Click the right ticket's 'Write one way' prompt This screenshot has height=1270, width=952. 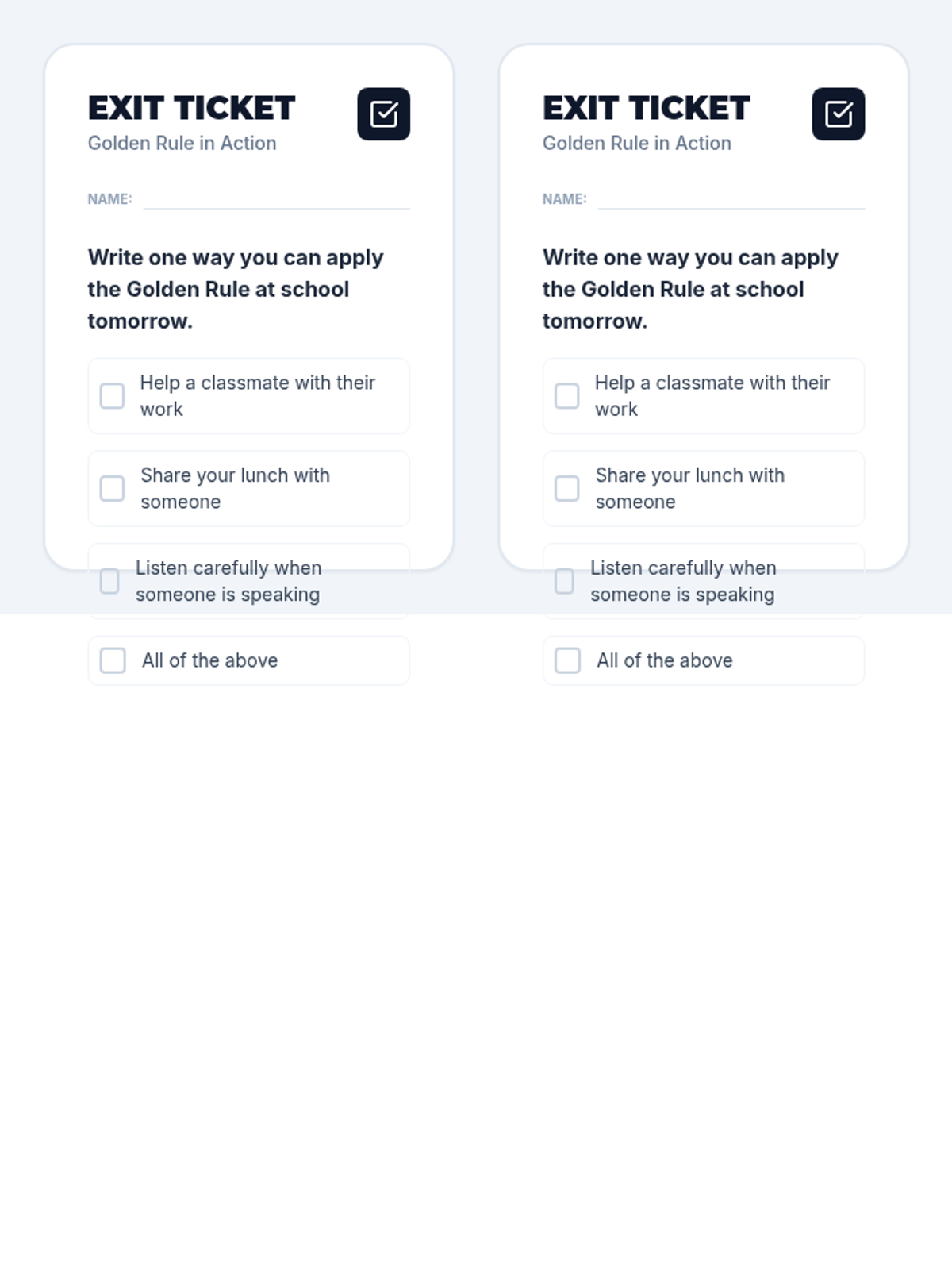689,289
